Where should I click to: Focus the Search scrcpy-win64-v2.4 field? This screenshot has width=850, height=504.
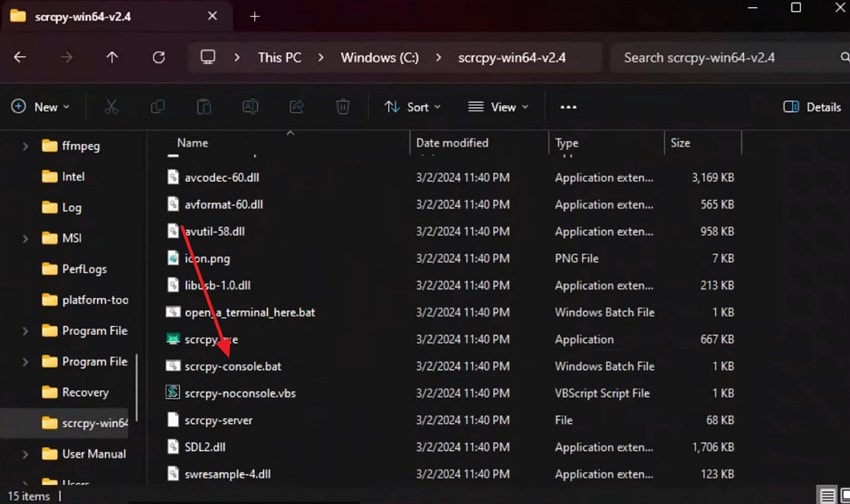pos(729,57)
